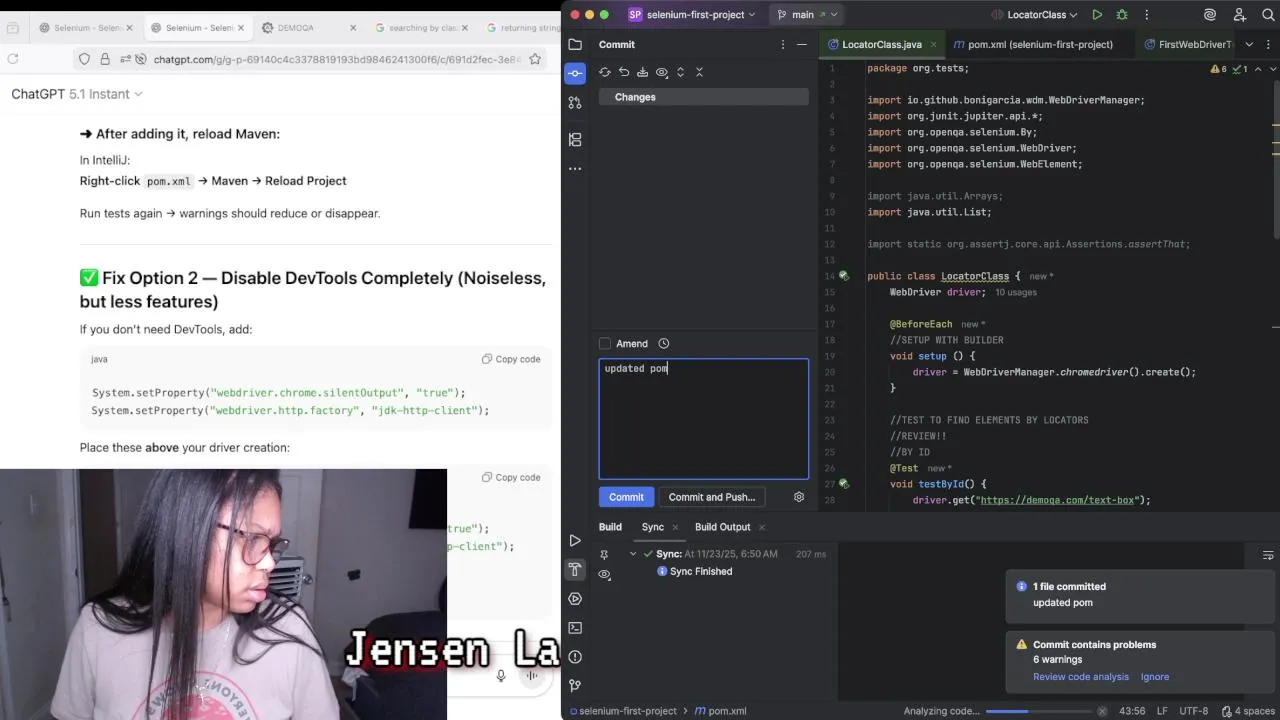This screenshot has width=1280, height=720.
Task: Click commit message history clock icon
Action: tap(663, 343)
